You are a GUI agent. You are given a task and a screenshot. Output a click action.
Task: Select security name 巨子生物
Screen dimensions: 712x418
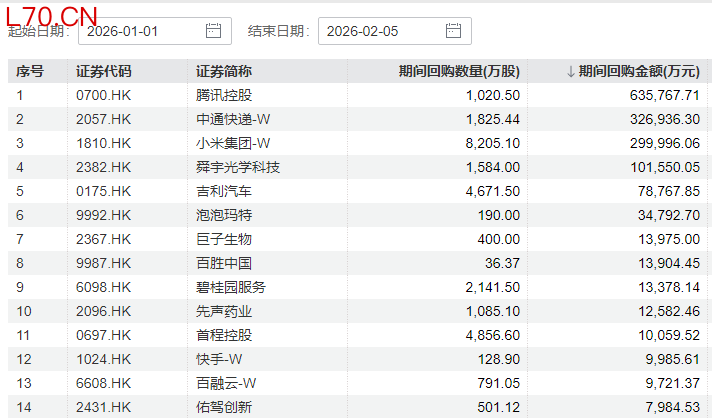coord(224,239)
